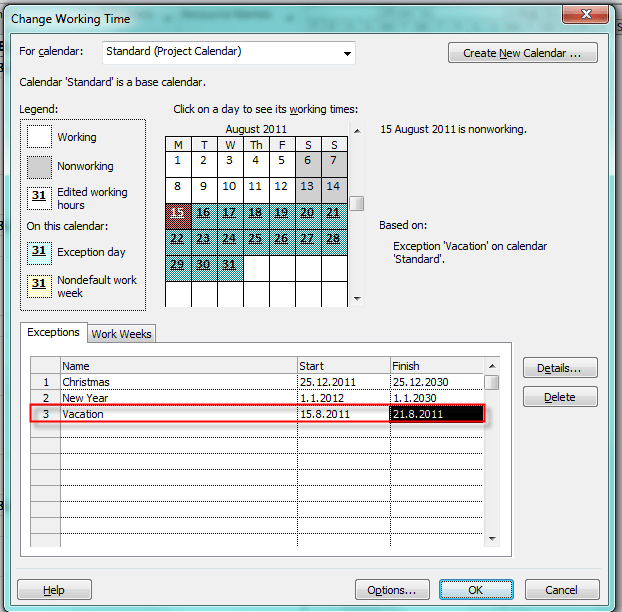This screenshot has width=622, height=612.
Task: Select the Exceptions tab
Action: 53,332
